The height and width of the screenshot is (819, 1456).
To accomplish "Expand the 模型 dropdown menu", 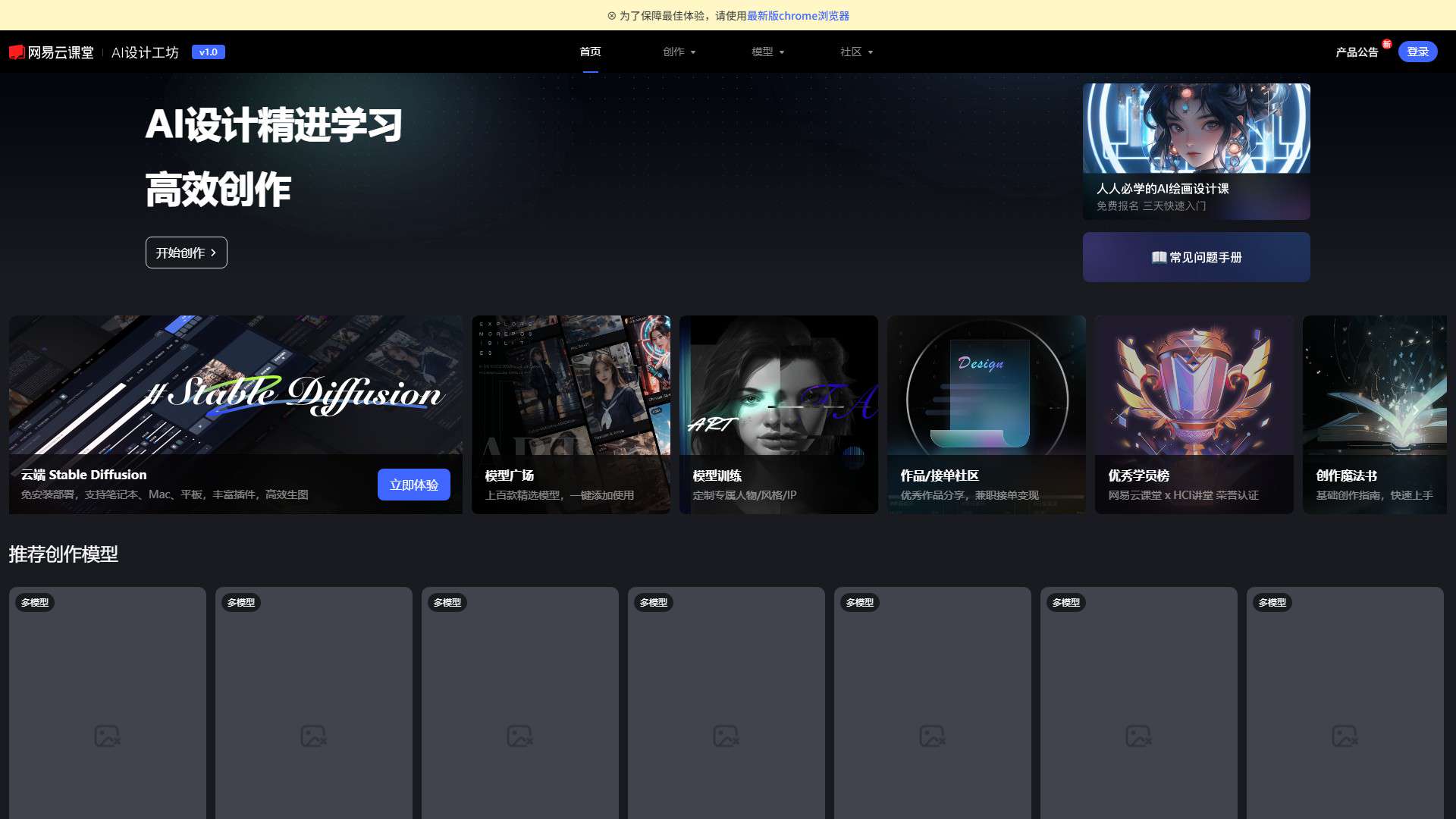I will pos(768,52).
